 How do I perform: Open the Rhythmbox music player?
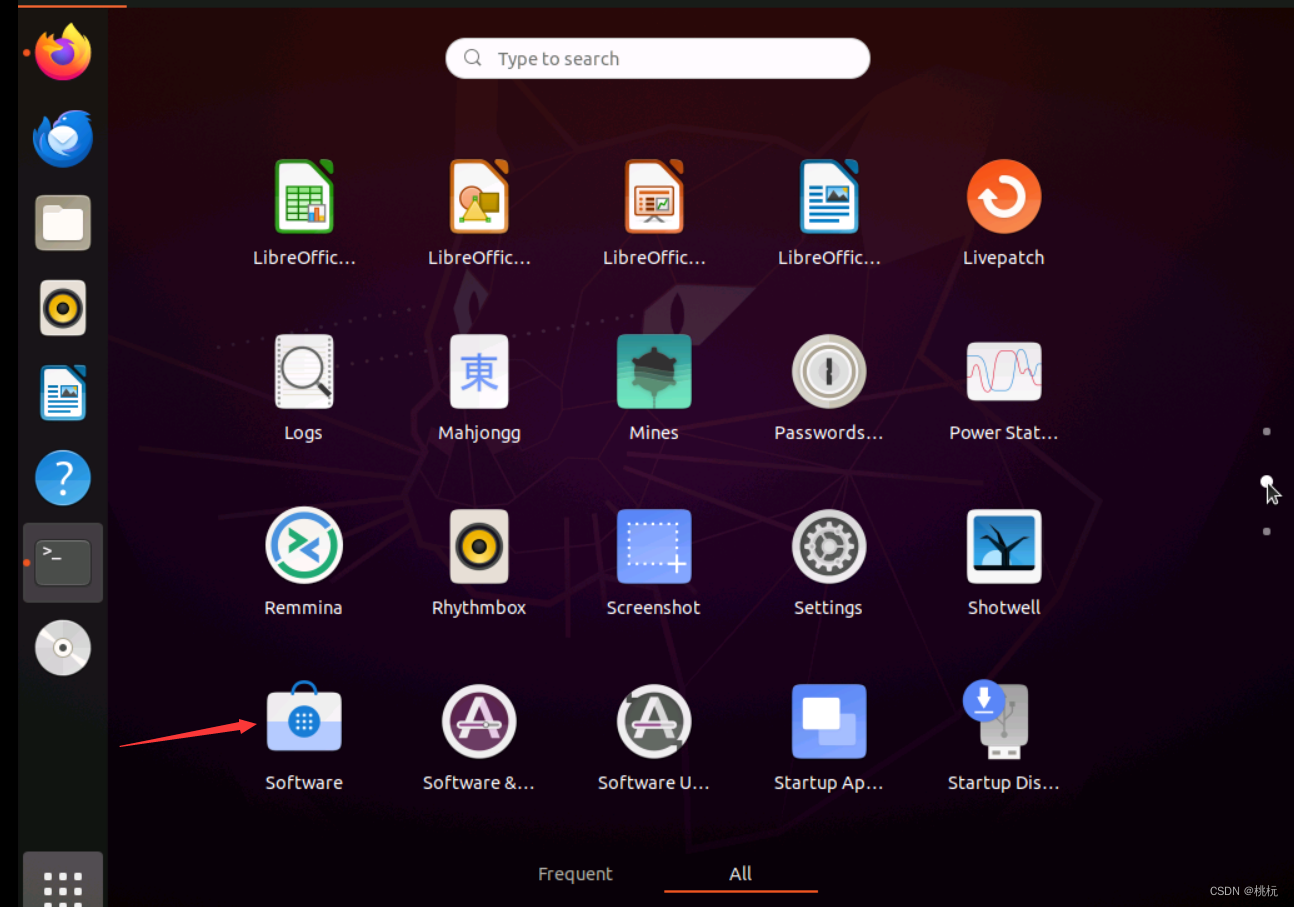pyautogui.click(x=479, y=546)
